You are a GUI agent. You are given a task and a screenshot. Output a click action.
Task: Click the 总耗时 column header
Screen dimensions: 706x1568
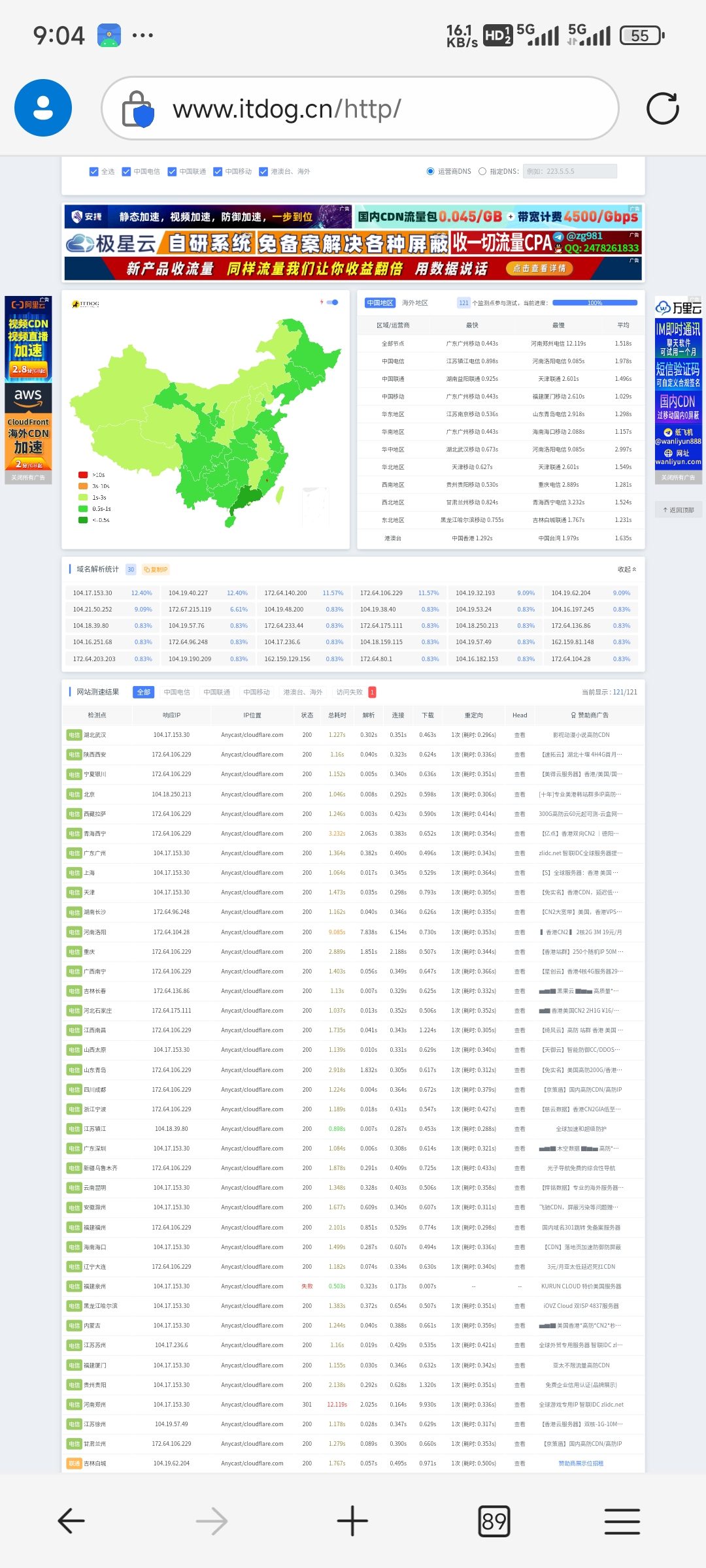coord(337,715)
